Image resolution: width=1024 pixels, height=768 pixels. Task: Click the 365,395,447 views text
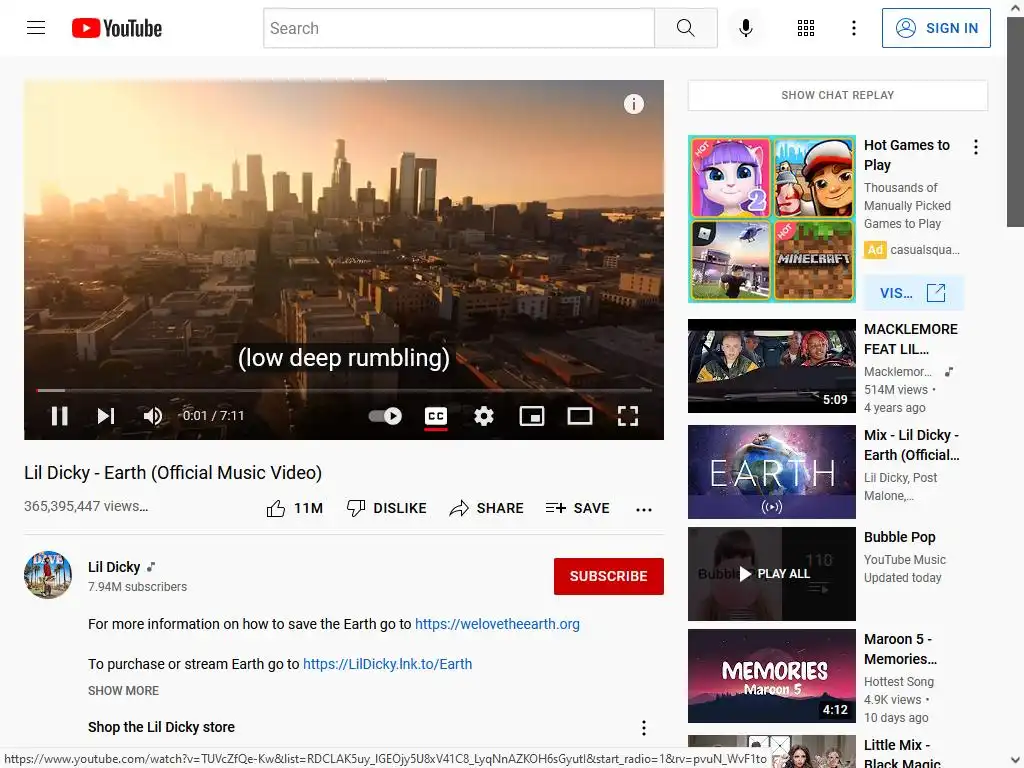click(x=86, y=506)
